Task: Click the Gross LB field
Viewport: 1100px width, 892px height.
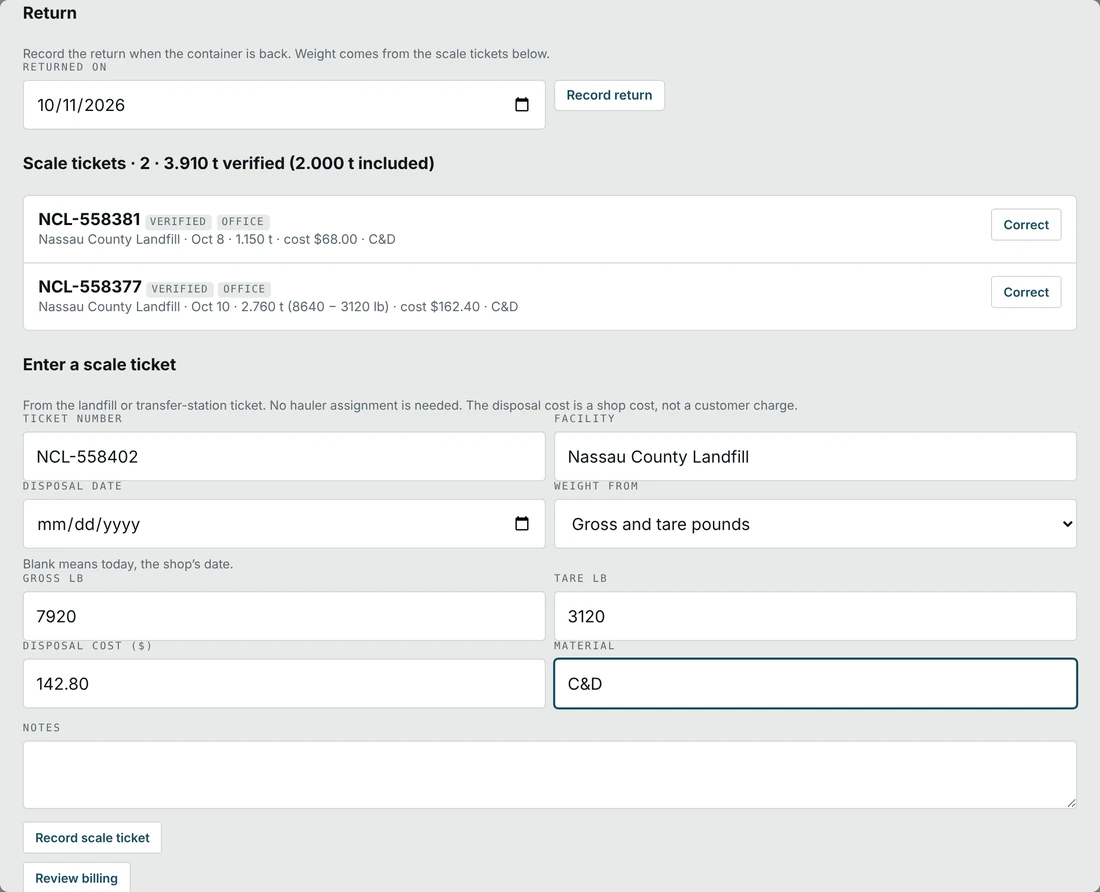Action: pyautogui.click(x=284, y=616)
